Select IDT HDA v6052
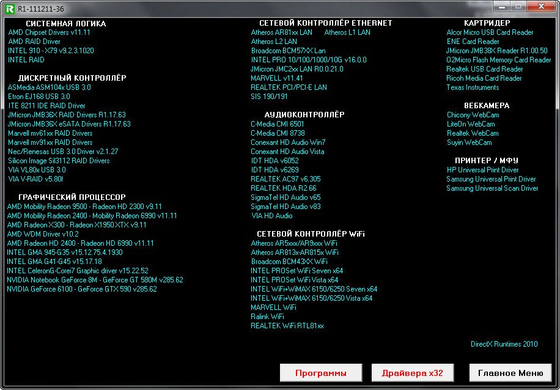This screenshot has width=560, height=390. (x=275, y=161)
